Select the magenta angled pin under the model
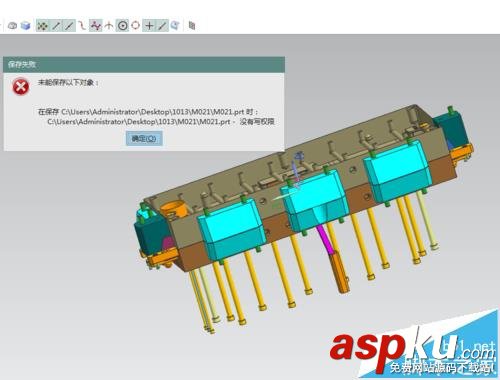Image resolution: width=500 pixels, height=380 pixels. (x=324, y=240)
